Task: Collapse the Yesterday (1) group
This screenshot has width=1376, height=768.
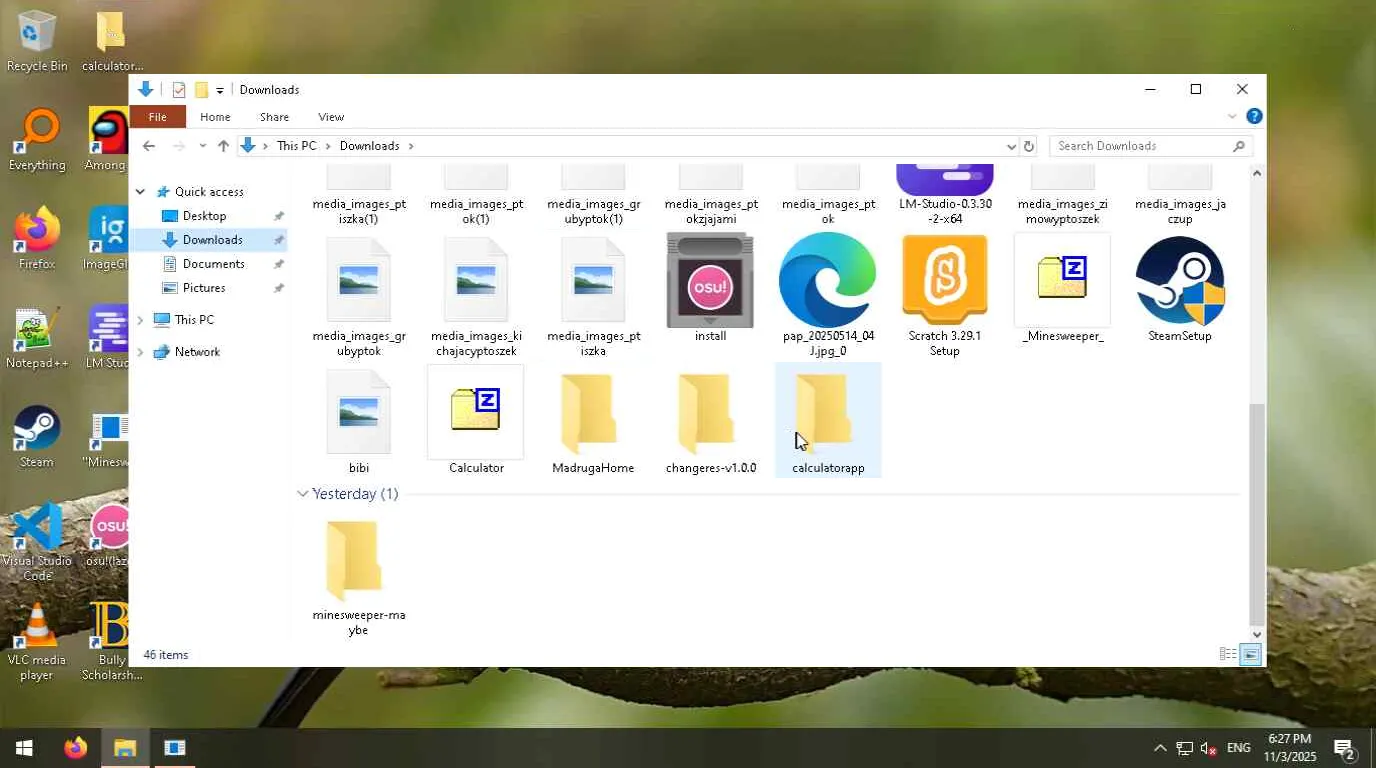Action: (302, 494)
